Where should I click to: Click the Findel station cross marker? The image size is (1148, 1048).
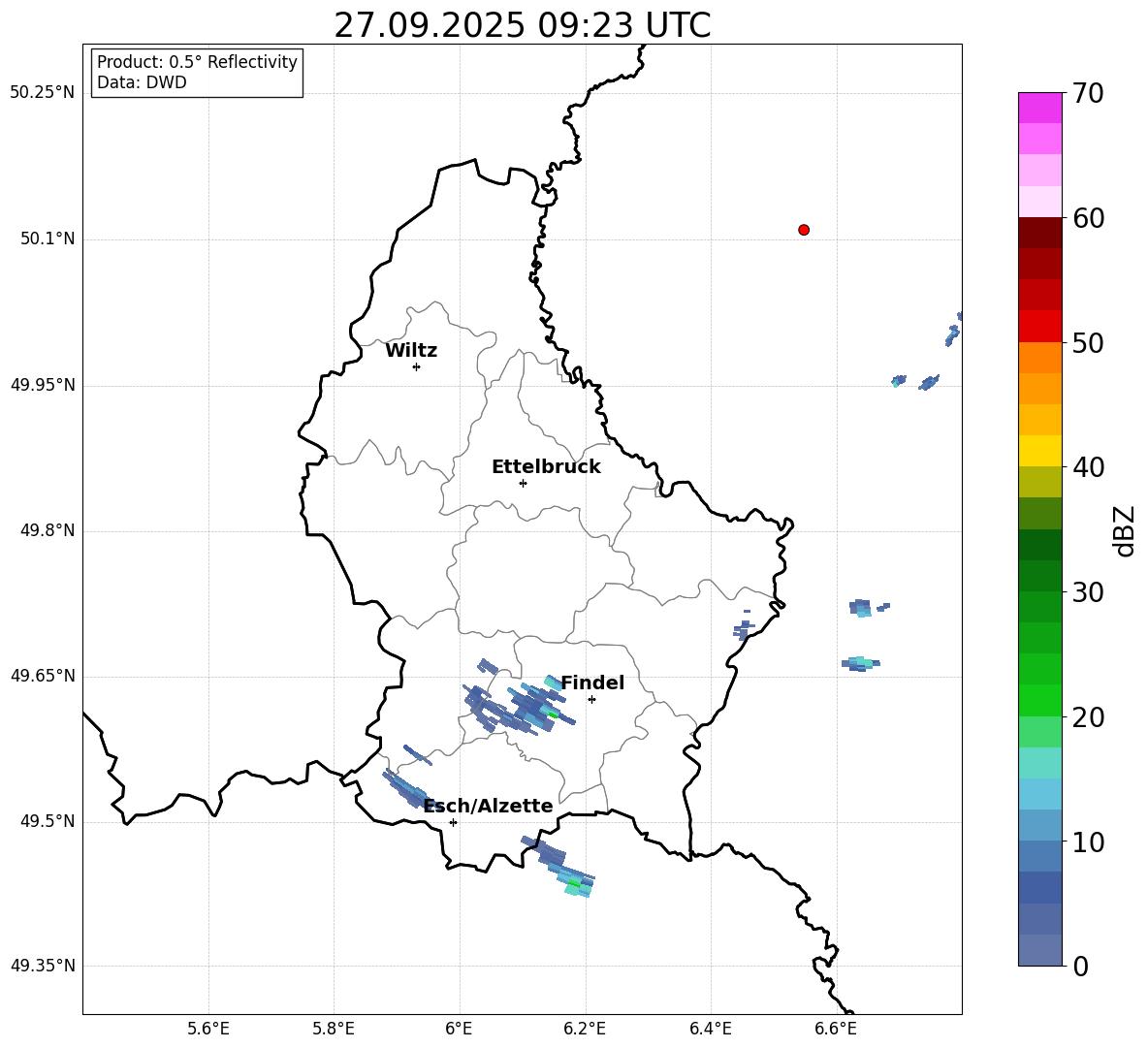click(591, 700)
